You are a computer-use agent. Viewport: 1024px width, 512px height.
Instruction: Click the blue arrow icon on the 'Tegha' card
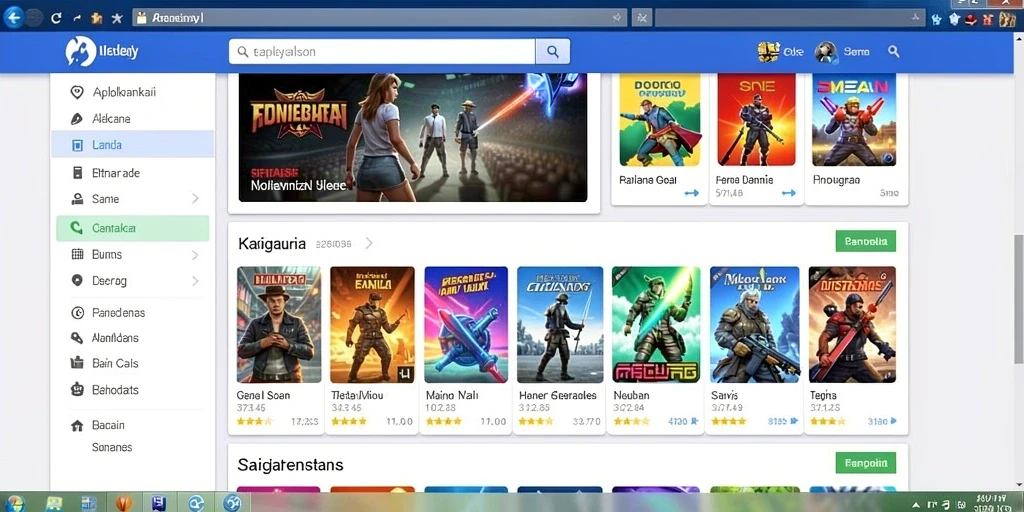click(x=893, y=422)
